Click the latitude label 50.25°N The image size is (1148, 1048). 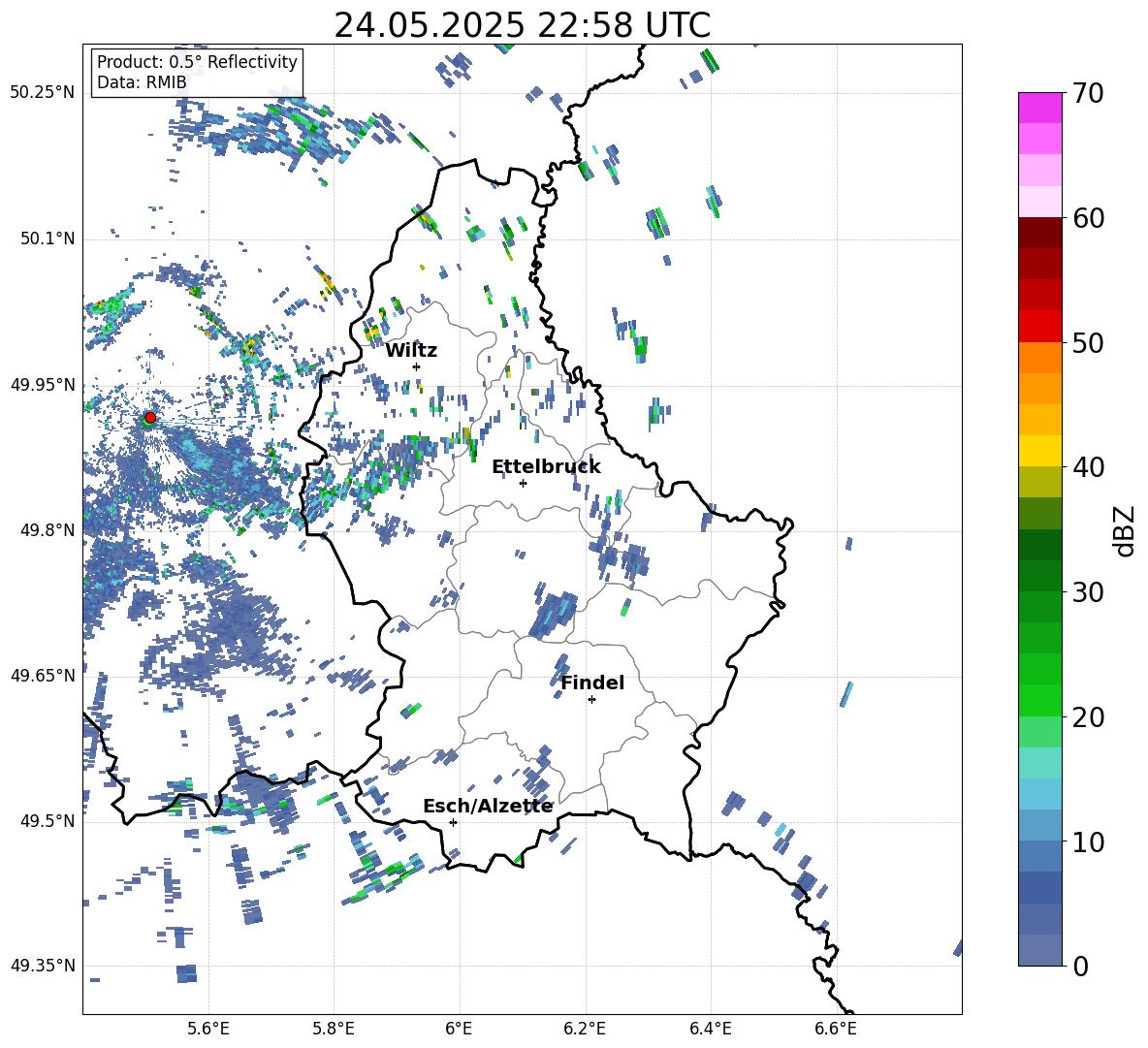coord(42,93)
